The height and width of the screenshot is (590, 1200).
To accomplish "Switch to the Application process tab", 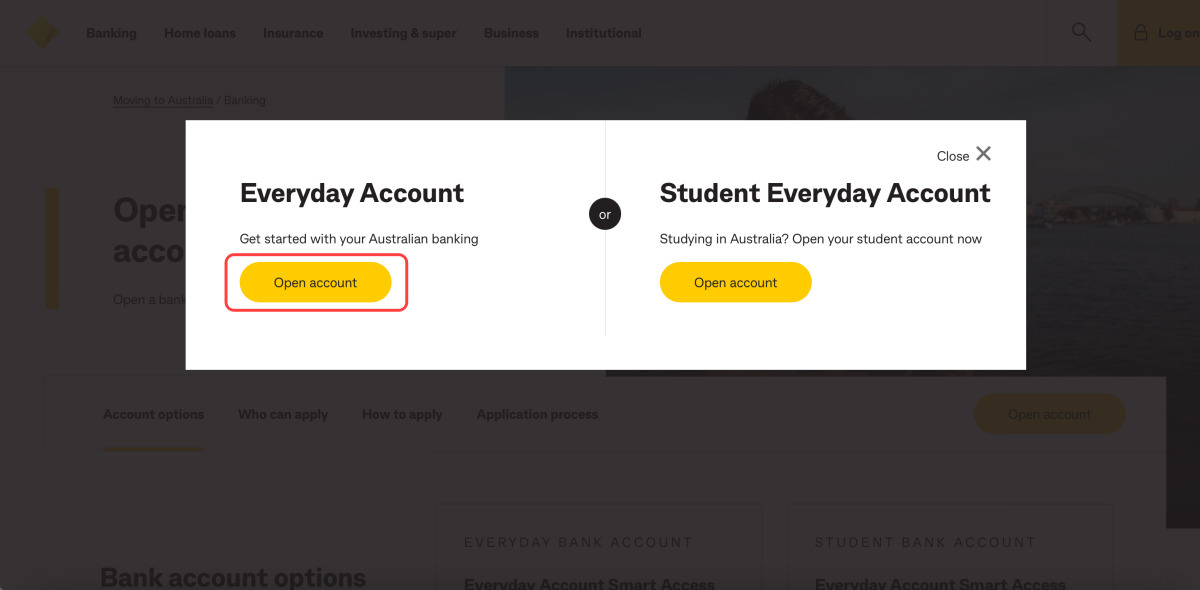I will 537,414.
